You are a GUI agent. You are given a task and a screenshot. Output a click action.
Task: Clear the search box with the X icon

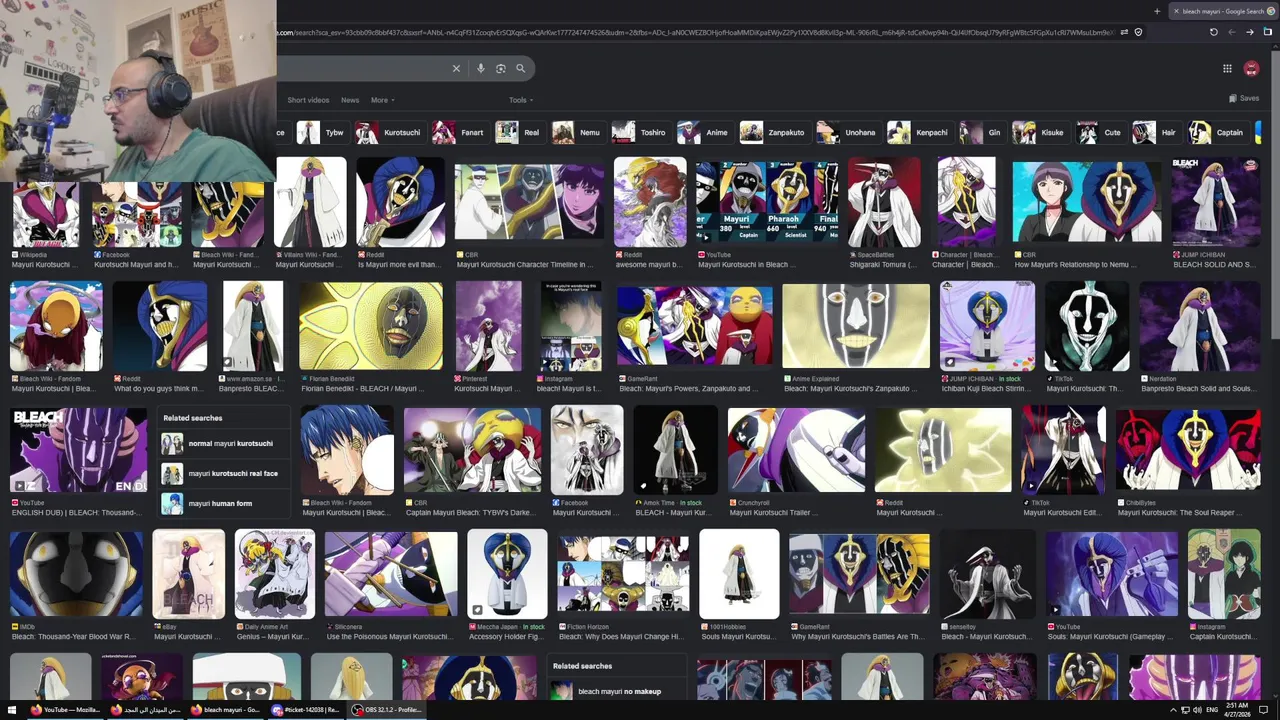pyautogui.click(x=456, y=68)
